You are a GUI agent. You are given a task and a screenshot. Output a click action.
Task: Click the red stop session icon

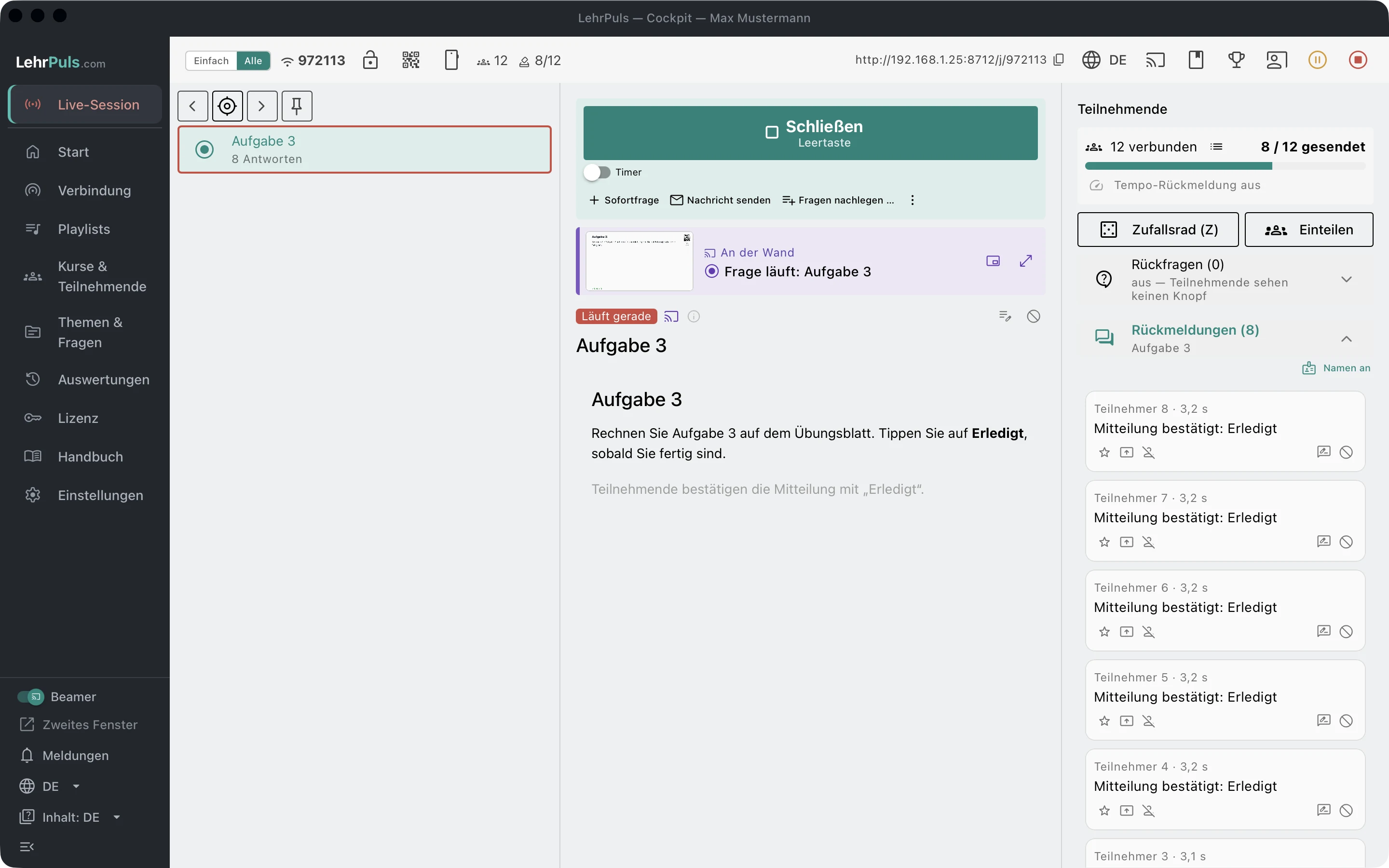coord(1358,60)
